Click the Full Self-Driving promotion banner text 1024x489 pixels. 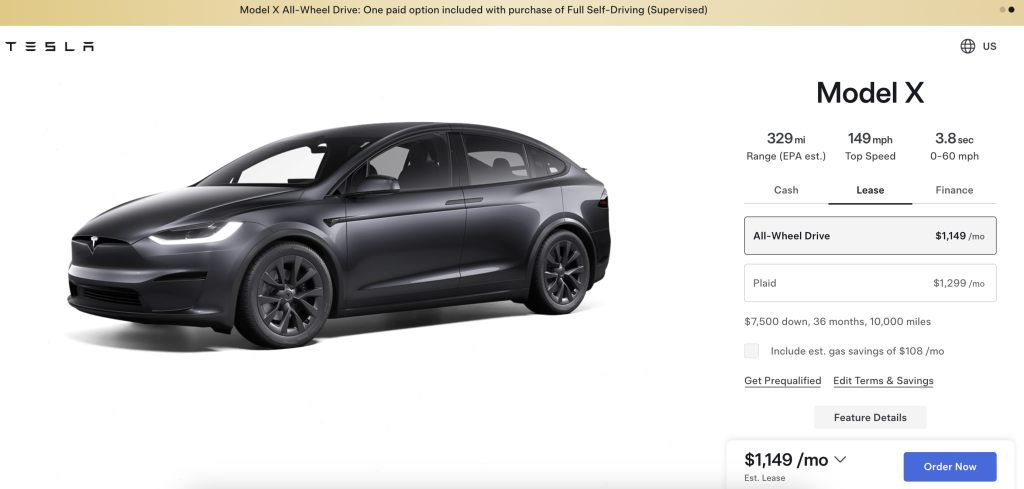coord(473,10)
